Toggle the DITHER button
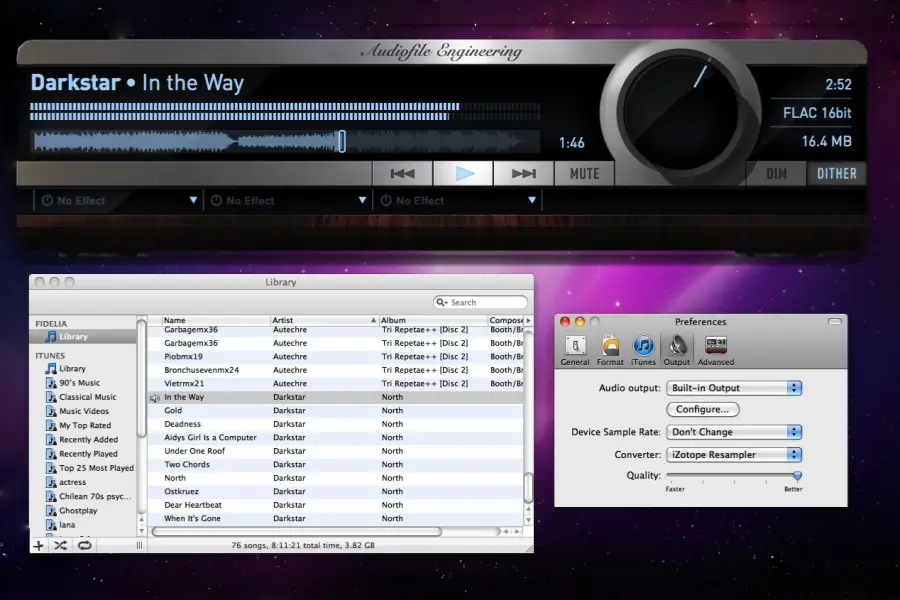900x600 pixels. click(836, 173)
